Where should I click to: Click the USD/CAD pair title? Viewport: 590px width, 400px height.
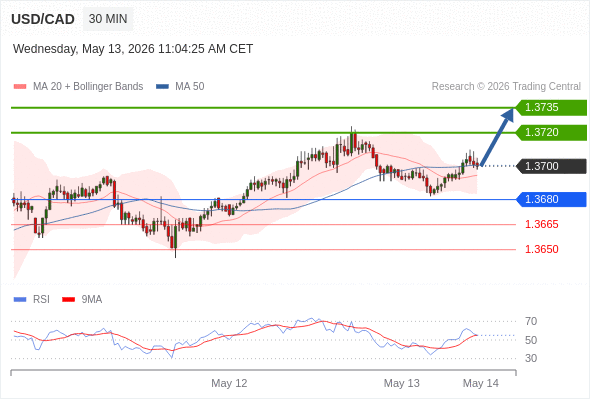43,19
